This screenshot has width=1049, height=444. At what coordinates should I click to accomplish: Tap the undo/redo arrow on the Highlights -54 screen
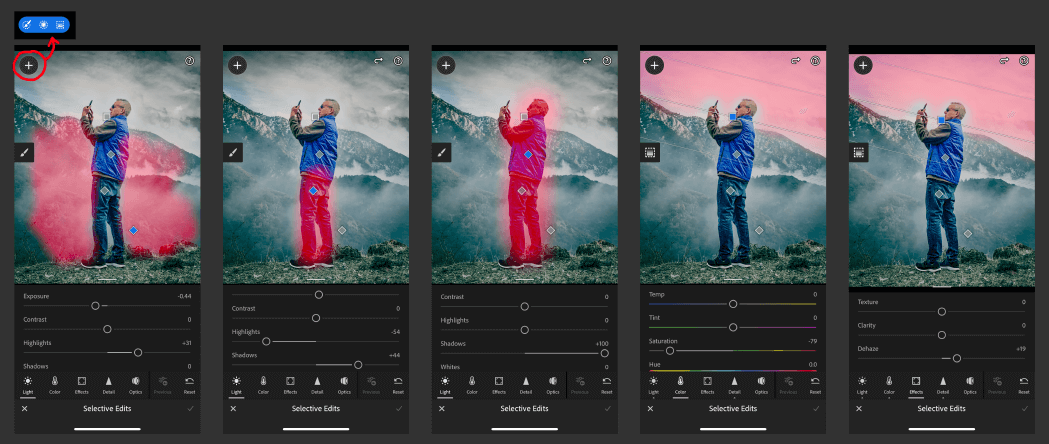379,60
